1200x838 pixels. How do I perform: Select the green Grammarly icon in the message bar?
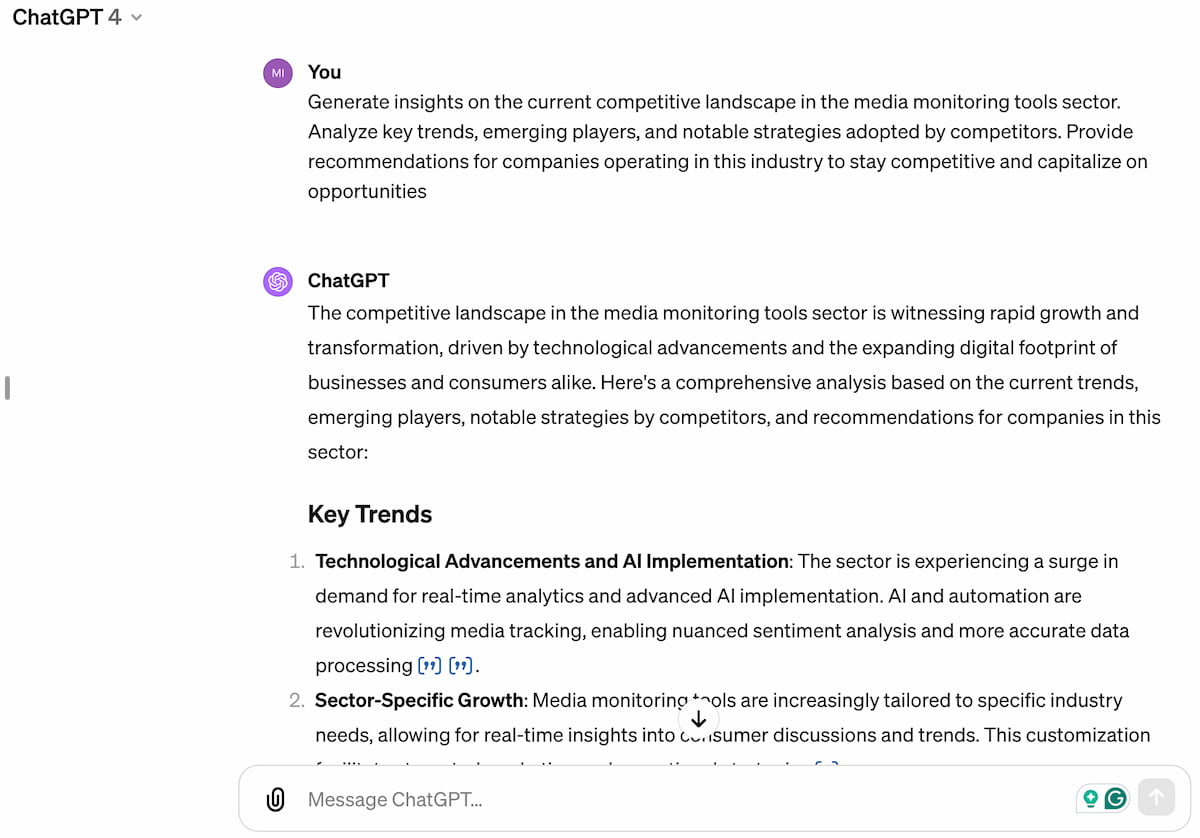(x=1116, y=798)
